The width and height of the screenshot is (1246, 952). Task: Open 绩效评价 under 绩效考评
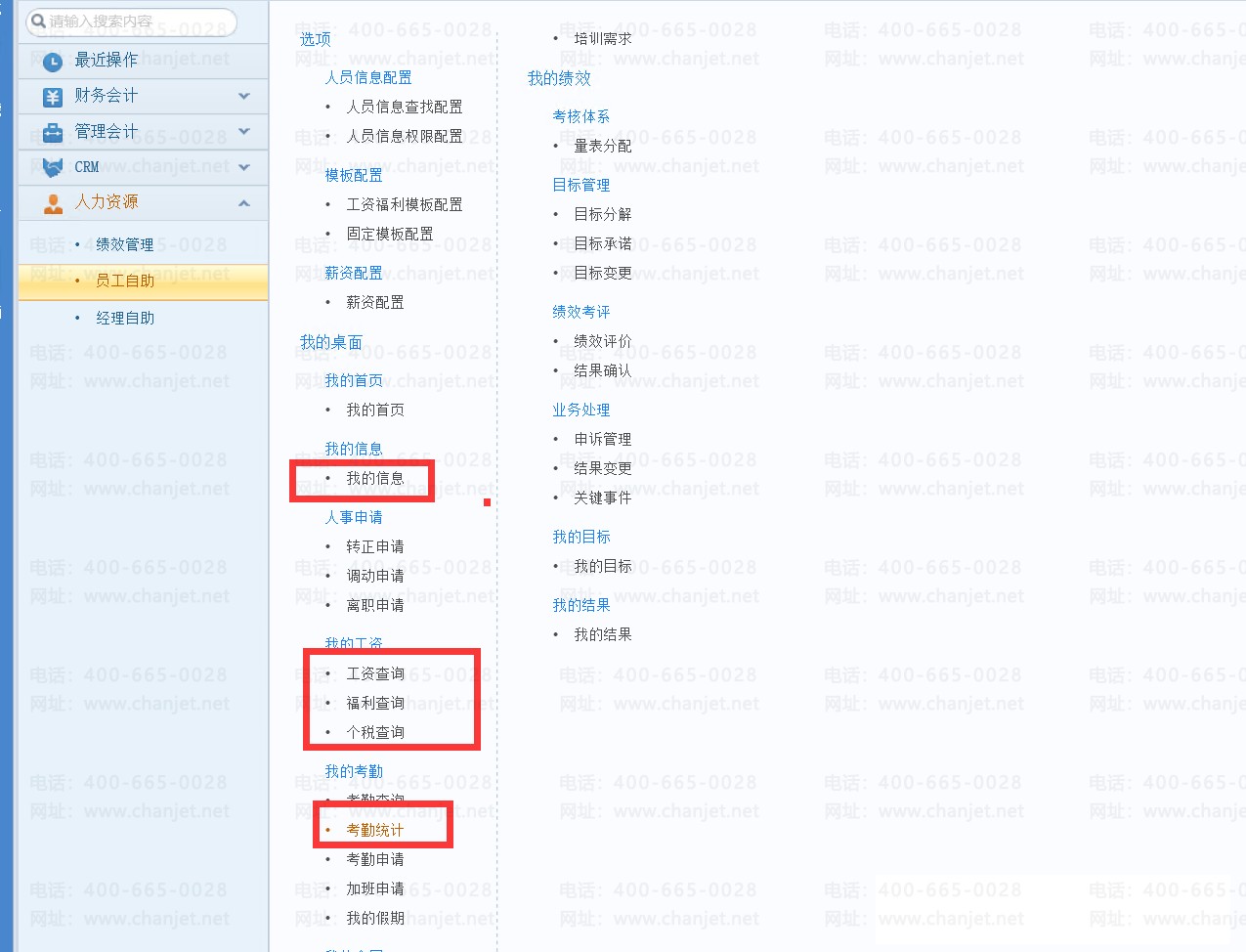point(602,341)
